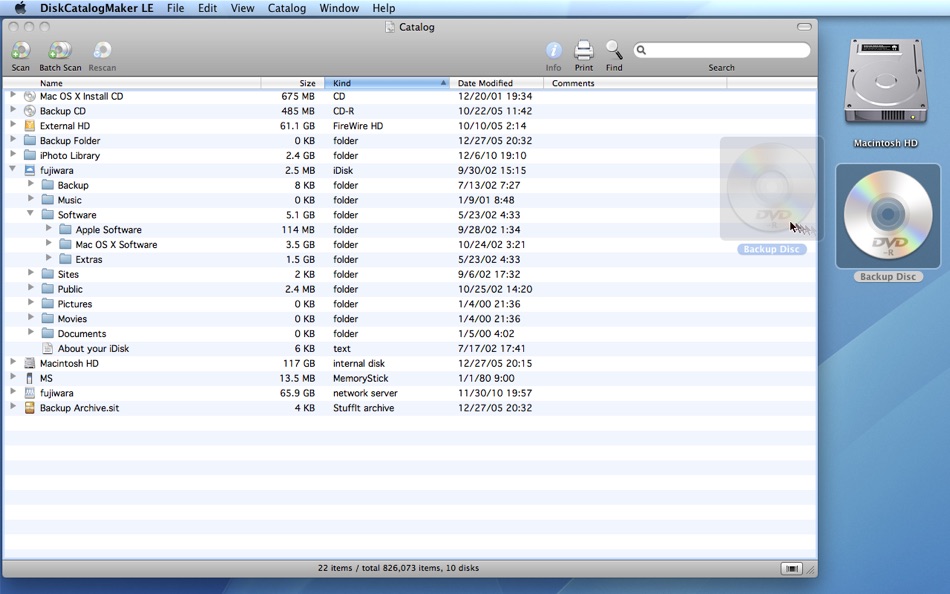Open the View menu
Image resolution: width=950 pixels, height=594 pixels.
[242, 8]
